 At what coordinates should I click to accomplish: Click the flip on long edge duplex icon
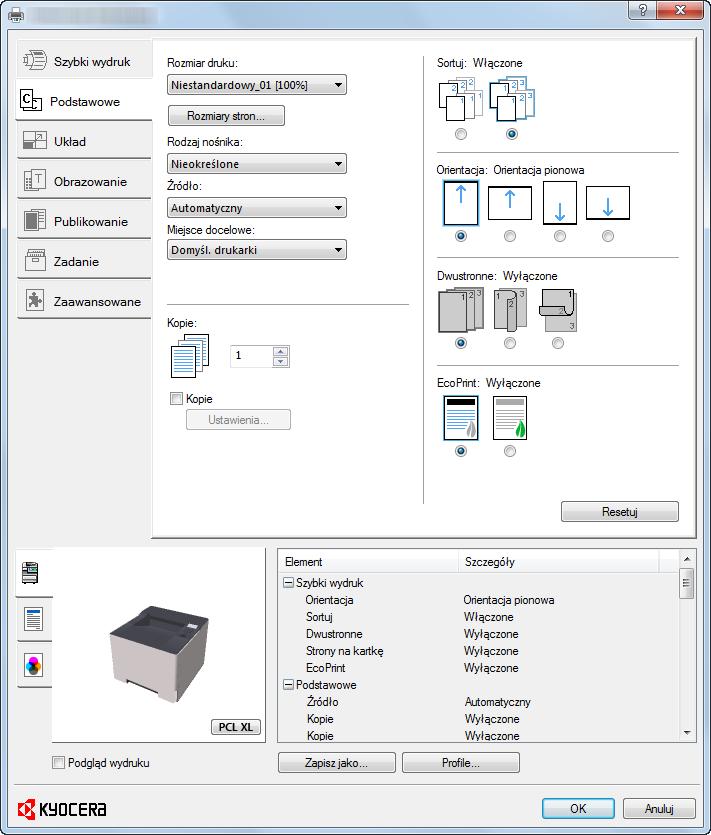click(510, 310)
